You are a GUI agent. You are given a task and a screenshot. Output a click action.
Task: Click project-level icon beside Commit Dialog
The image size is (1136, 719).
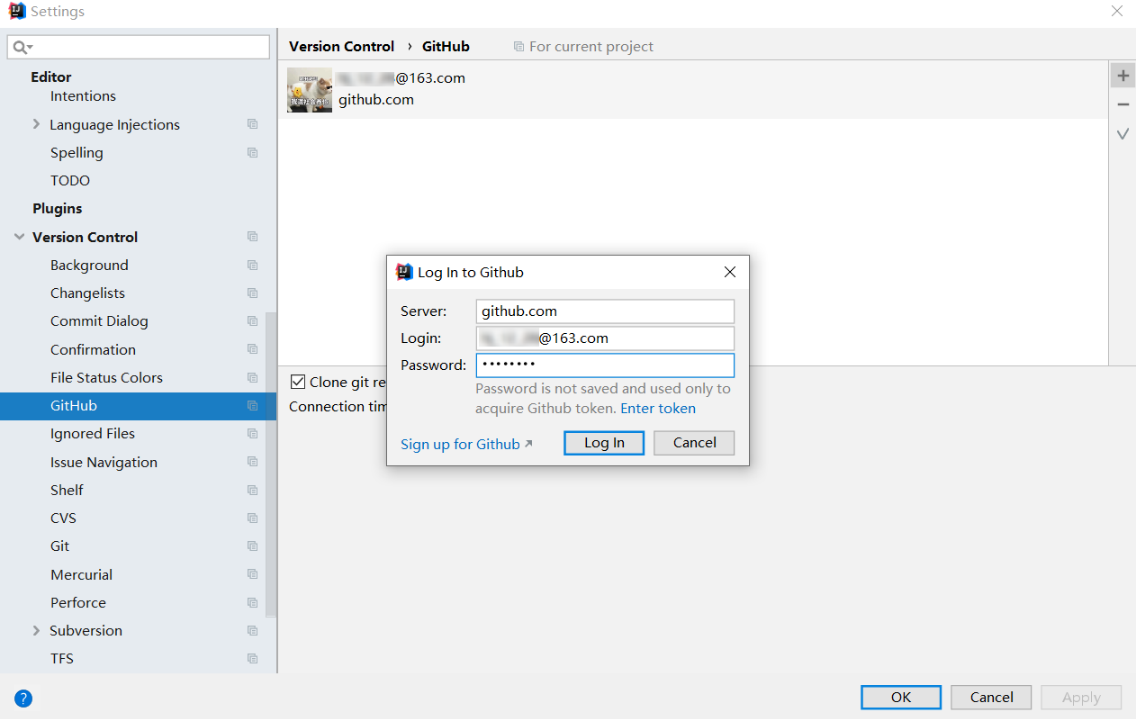[x=252, y=320]
